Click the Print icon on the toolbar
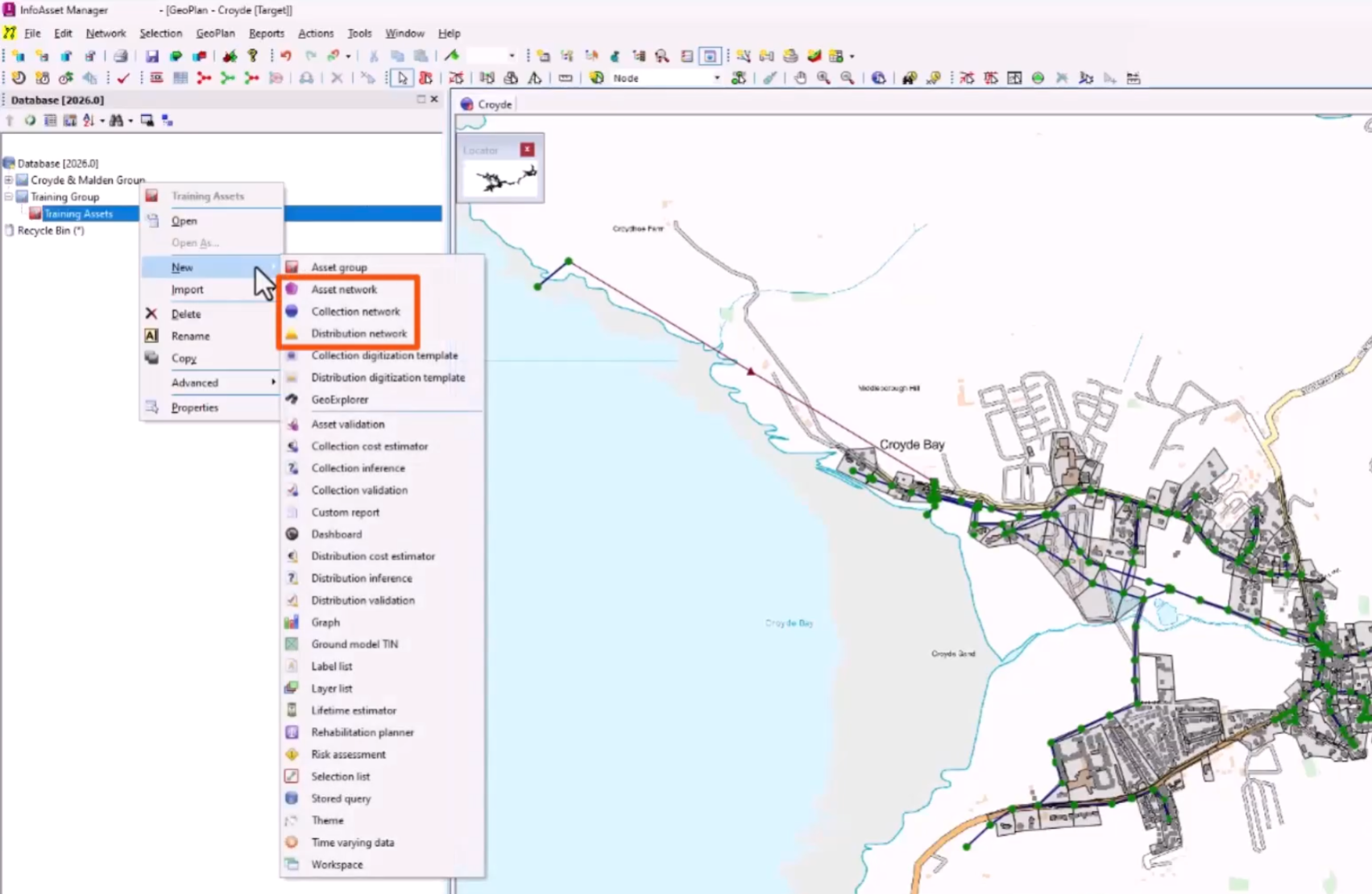The image size is (1372, 894). pyautogui.click(x=121, y=55)
